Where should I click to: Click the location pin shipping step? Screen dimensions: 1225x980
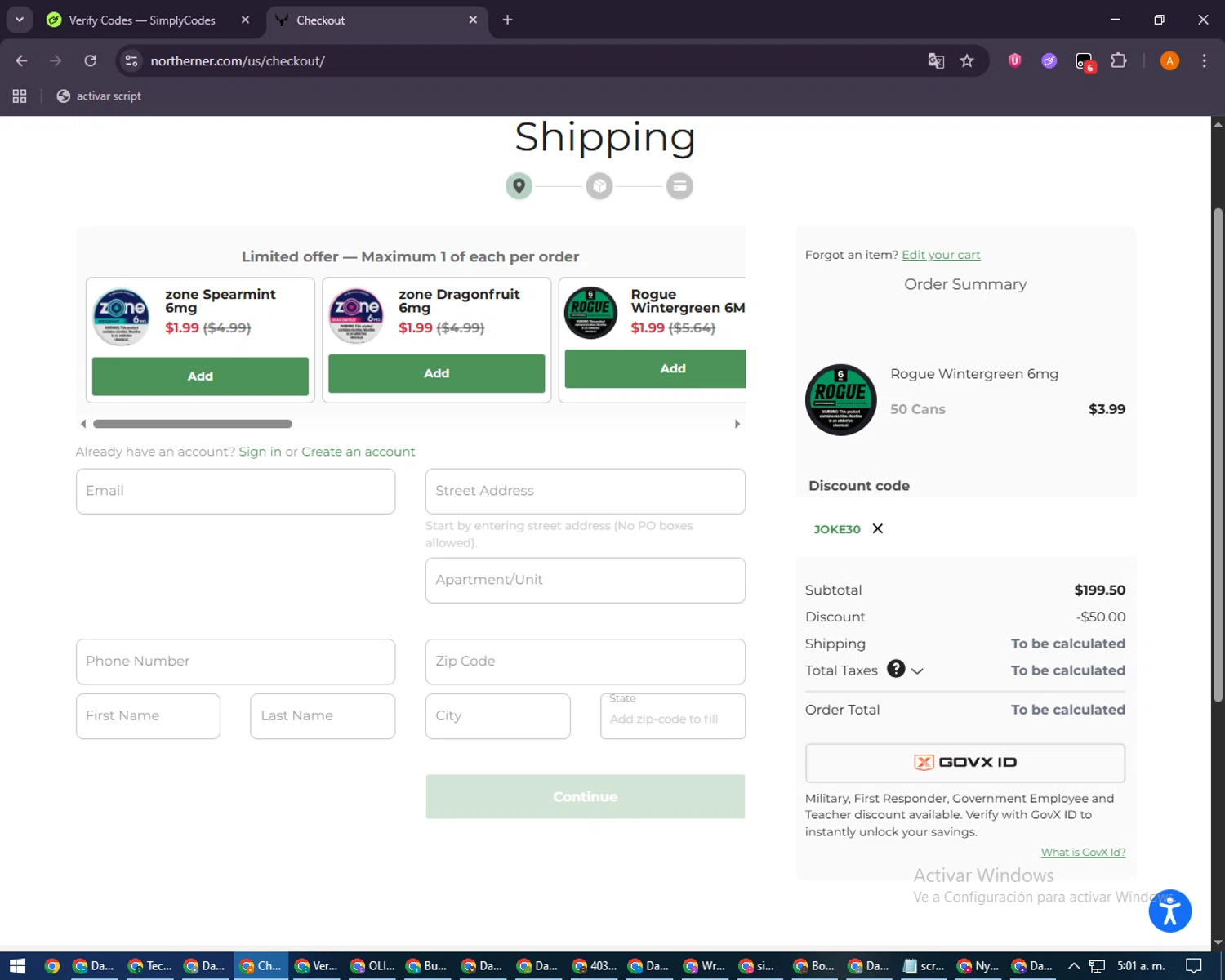[519, 186]
